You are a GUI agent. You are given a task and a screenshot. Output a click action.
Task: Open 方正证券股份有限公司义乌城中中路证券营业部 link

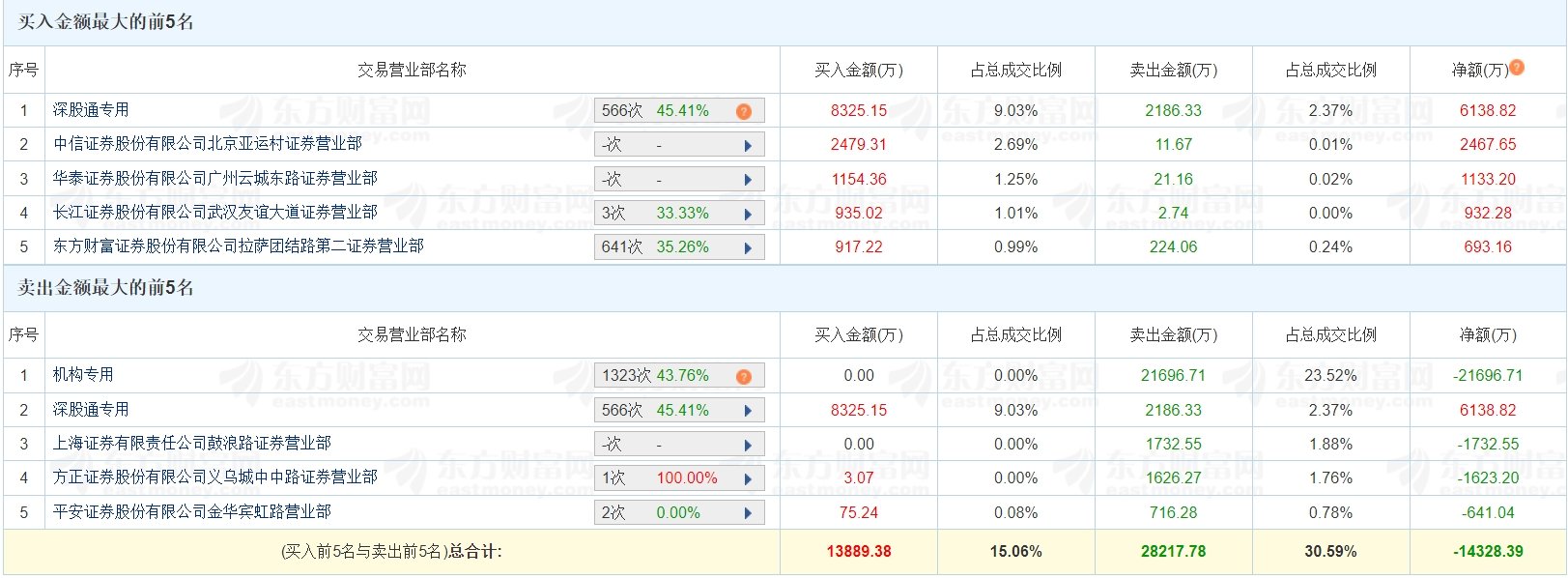tap(215, 477)
